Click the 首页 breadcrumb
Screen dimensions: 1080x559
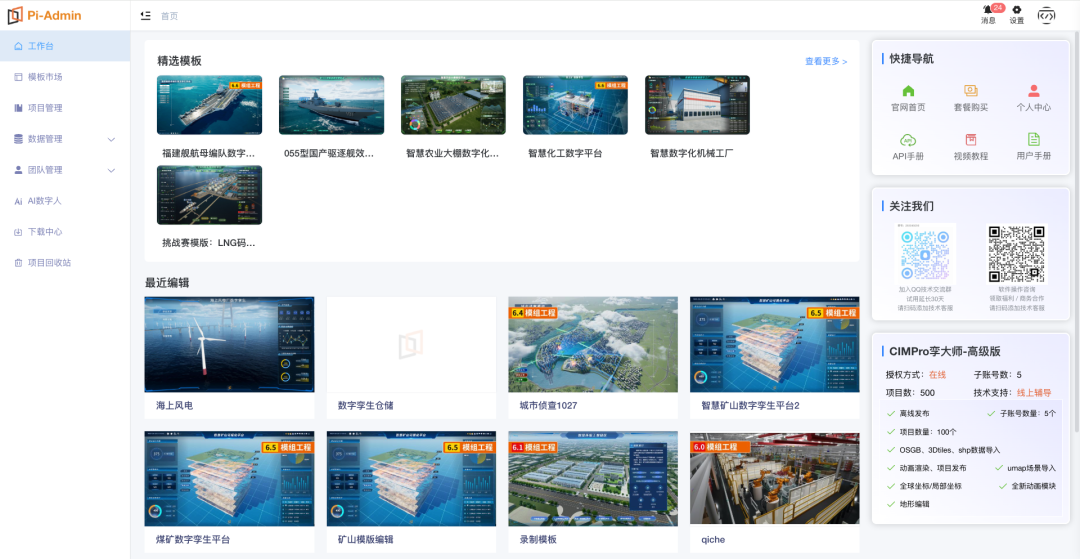click(x=169, y=16)
